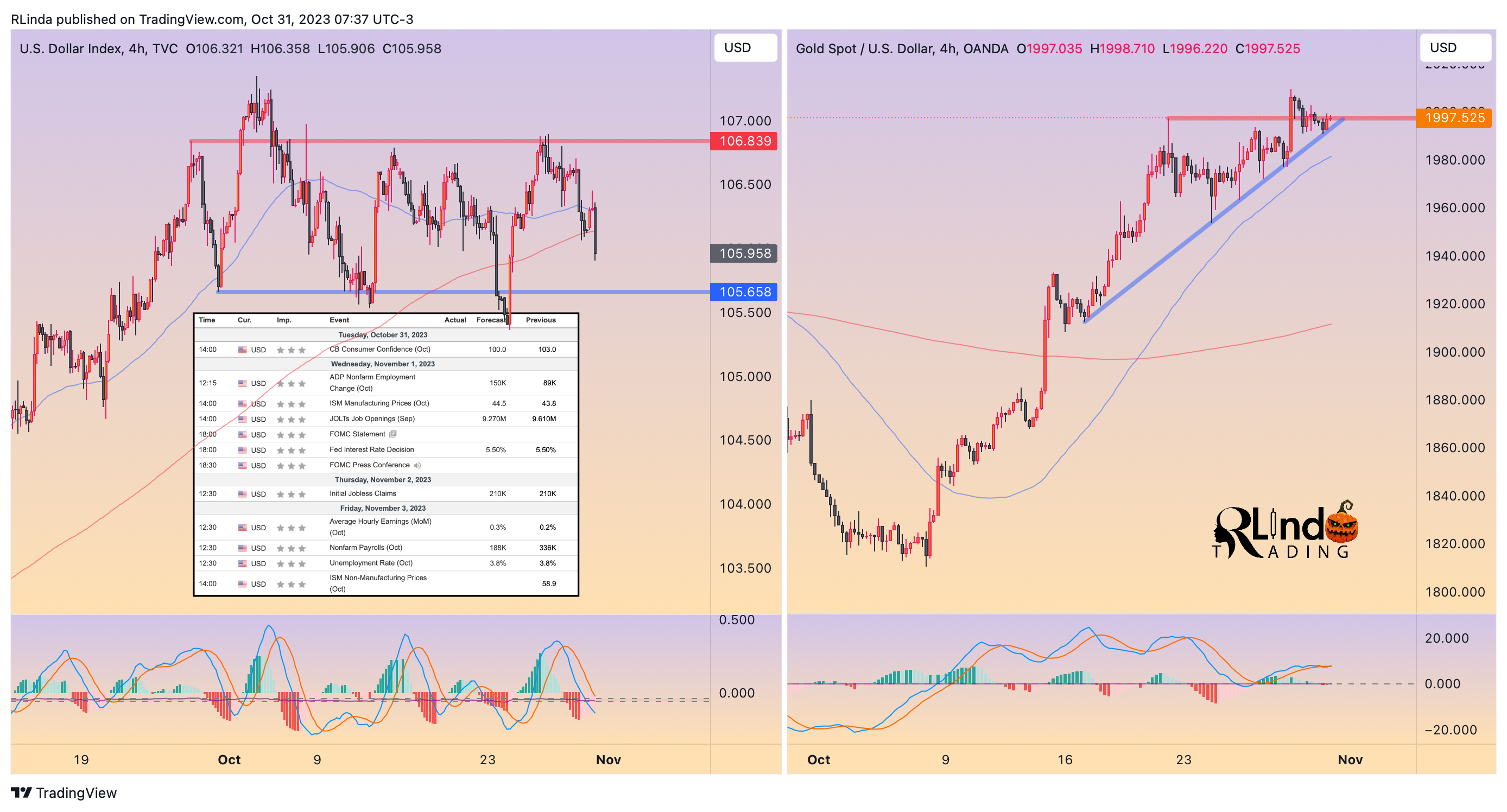Click the 1900.000 label on Gold price axis
Screen dimensions: 1507x812
point(1455,352)
